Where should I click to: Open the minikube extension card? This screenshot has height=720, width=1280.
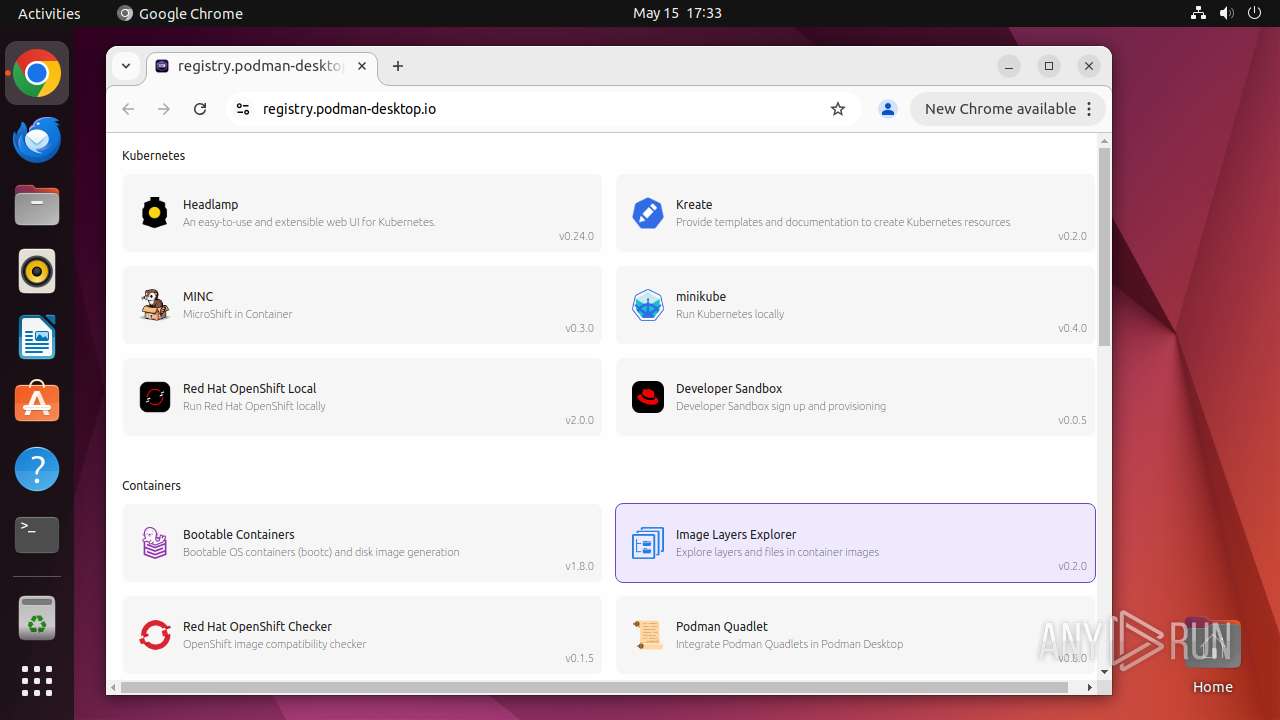coord(855,305)
